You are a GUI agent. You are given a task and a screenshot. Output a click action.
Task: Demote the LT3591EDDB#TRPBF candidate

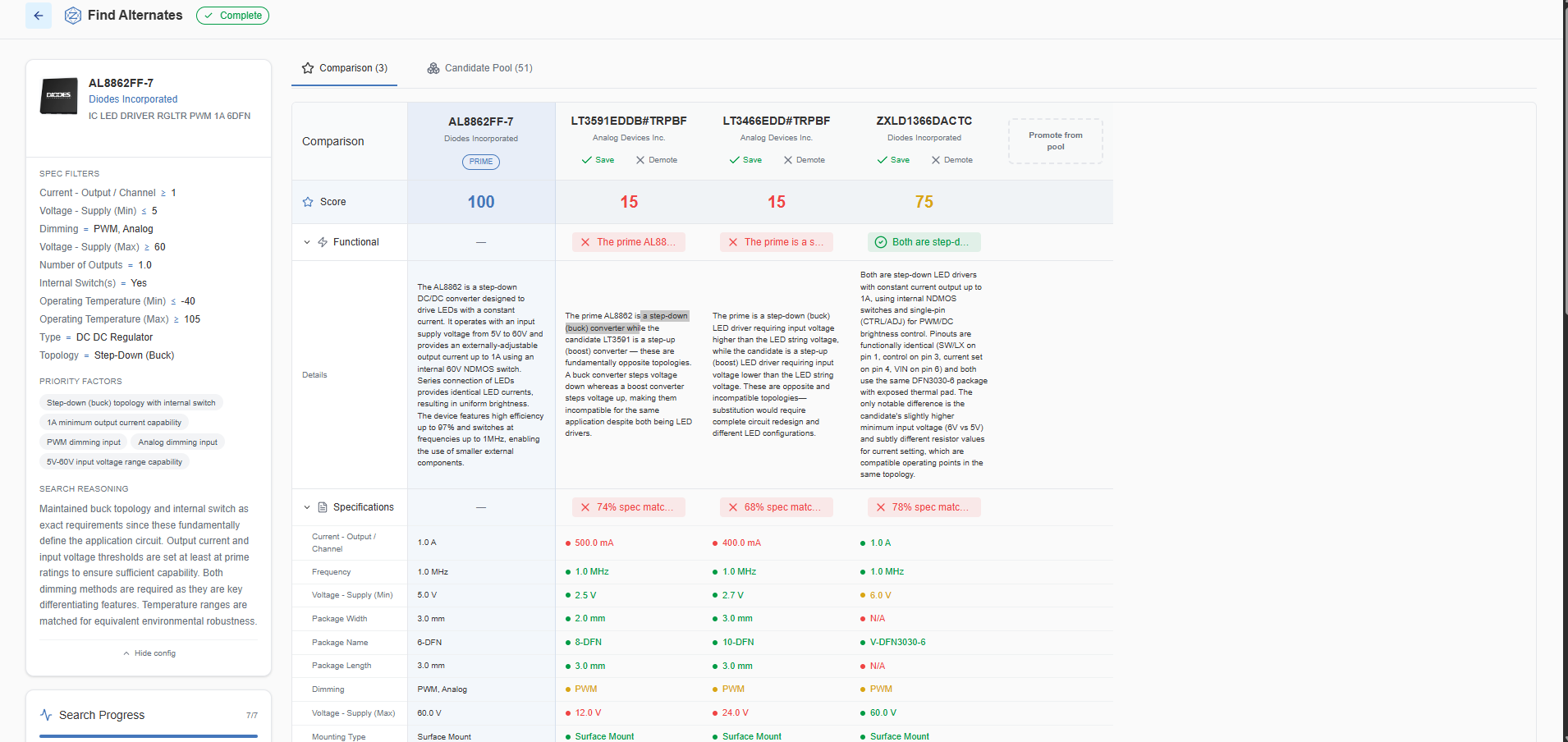pyautogui.click(x=657, y=160)
